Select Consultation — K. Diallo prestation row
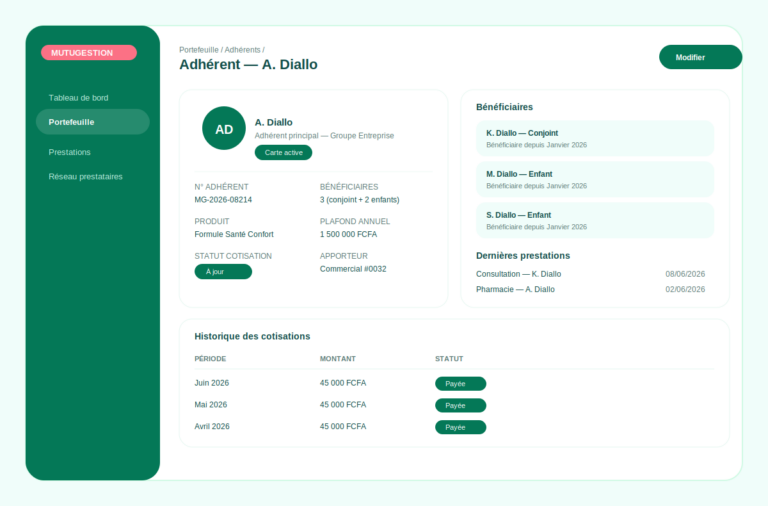768x506 pixels. click(591, 274)
